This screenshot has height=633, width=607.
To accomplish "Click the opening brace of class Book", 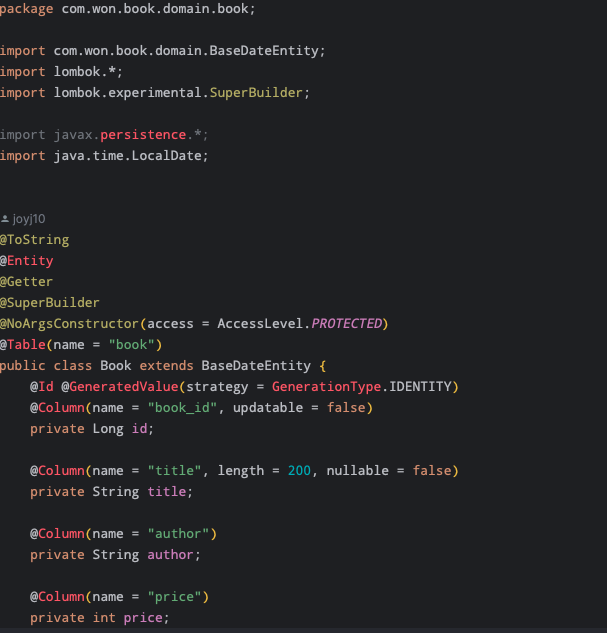I will coord(322,366).
